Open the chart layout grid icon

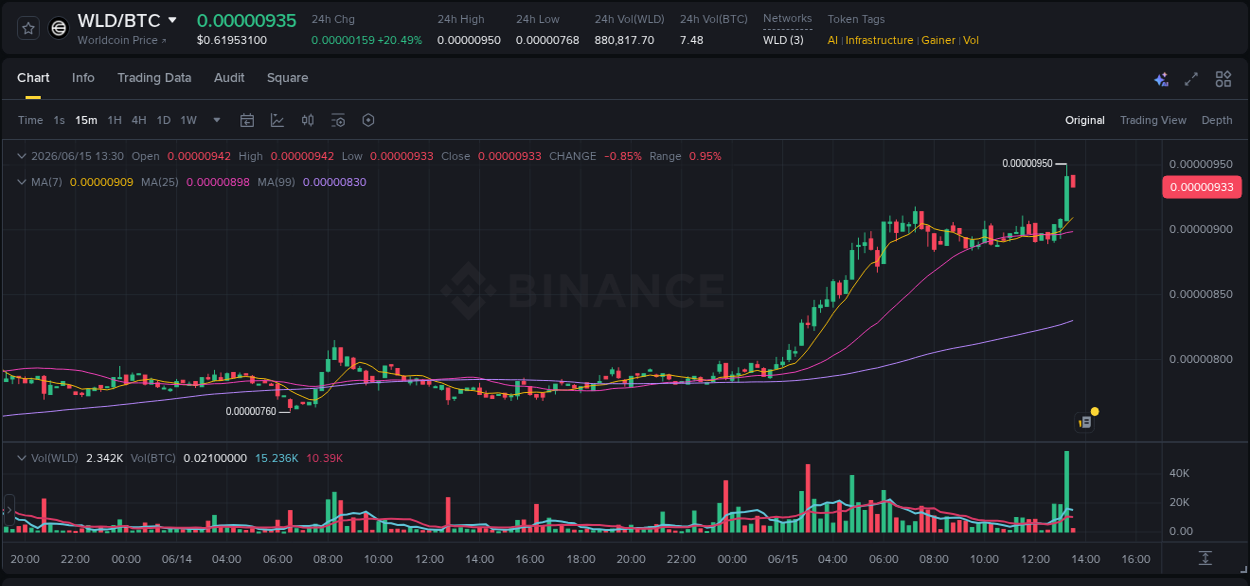click(x=1223, y=79)
